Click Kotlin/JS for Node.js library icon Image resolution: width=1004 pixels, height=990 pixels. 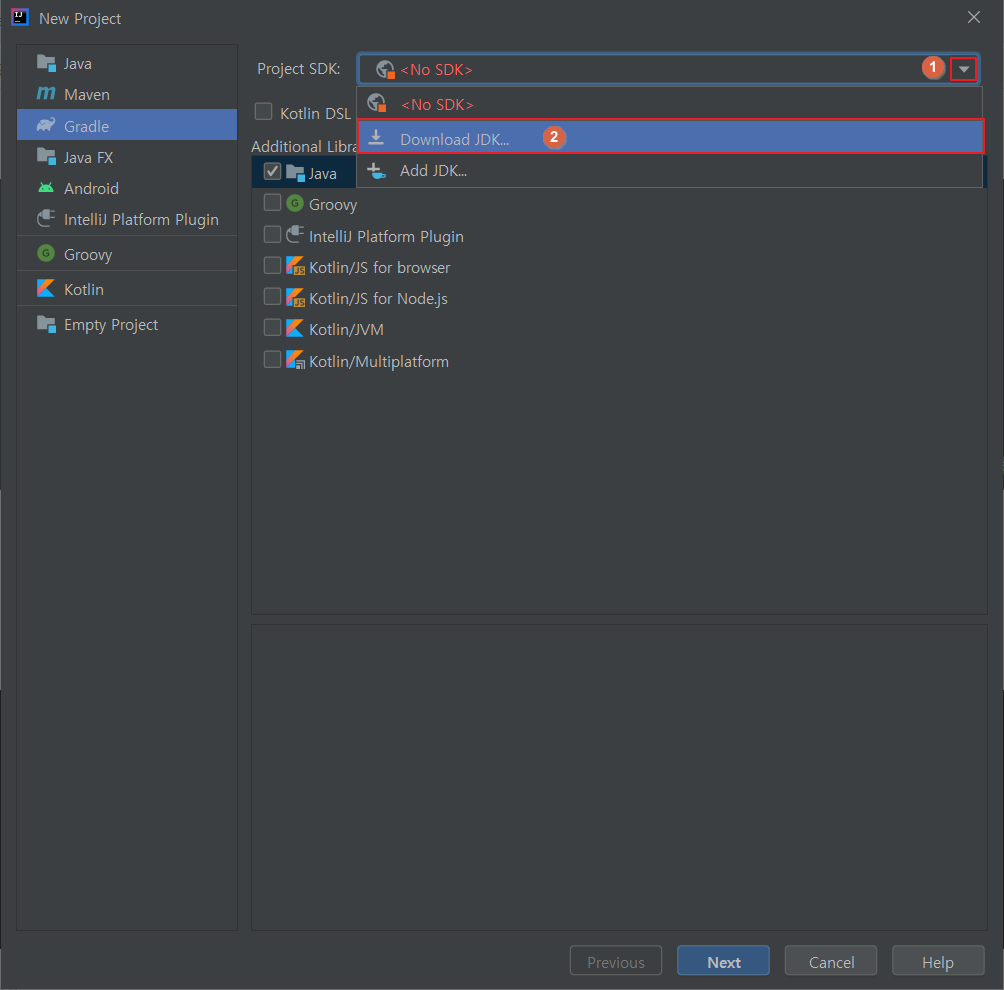pyautogui.click(x=295, y=298)
